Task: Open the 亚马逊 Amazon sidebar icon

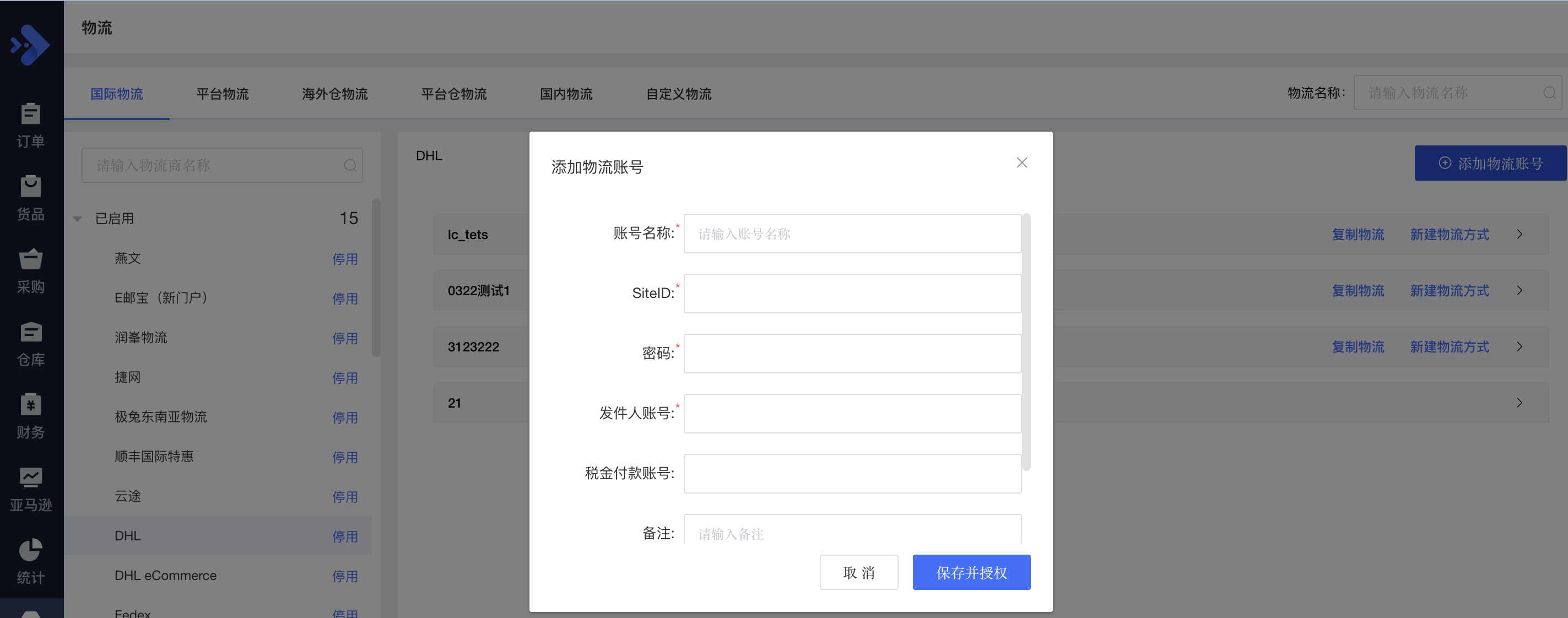Action: pos(30,490)
